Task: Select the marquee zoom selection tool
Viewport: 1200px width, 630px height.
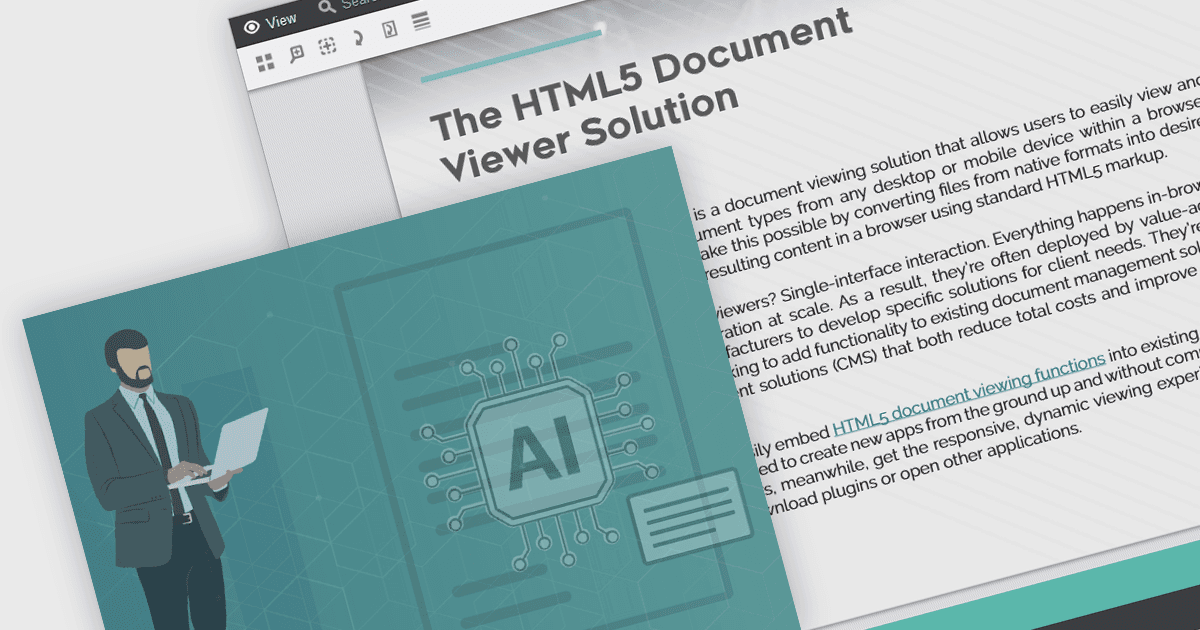Action: 327,47
